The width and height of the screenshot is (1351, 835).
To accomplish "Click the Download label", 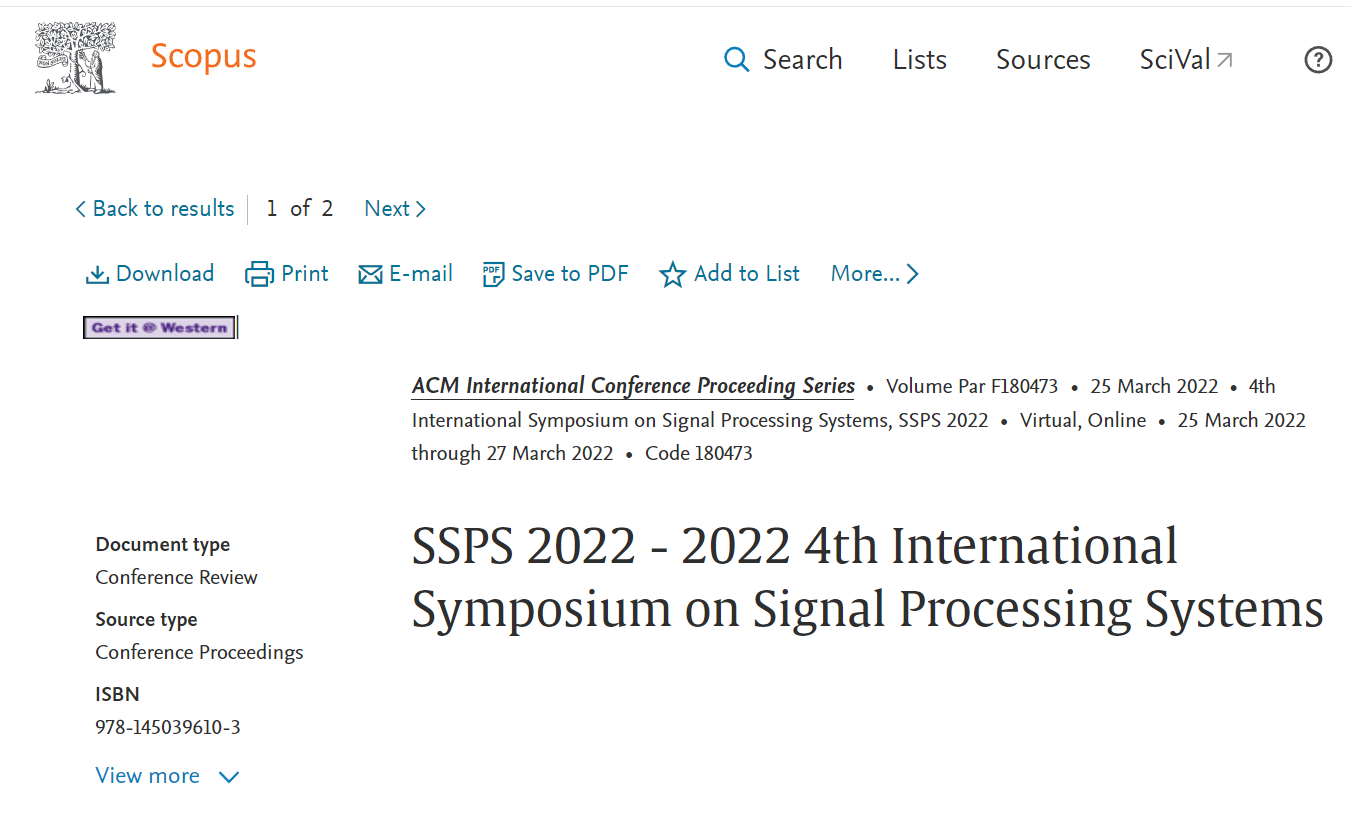I will pyautogui.click(x=165, y=274).
